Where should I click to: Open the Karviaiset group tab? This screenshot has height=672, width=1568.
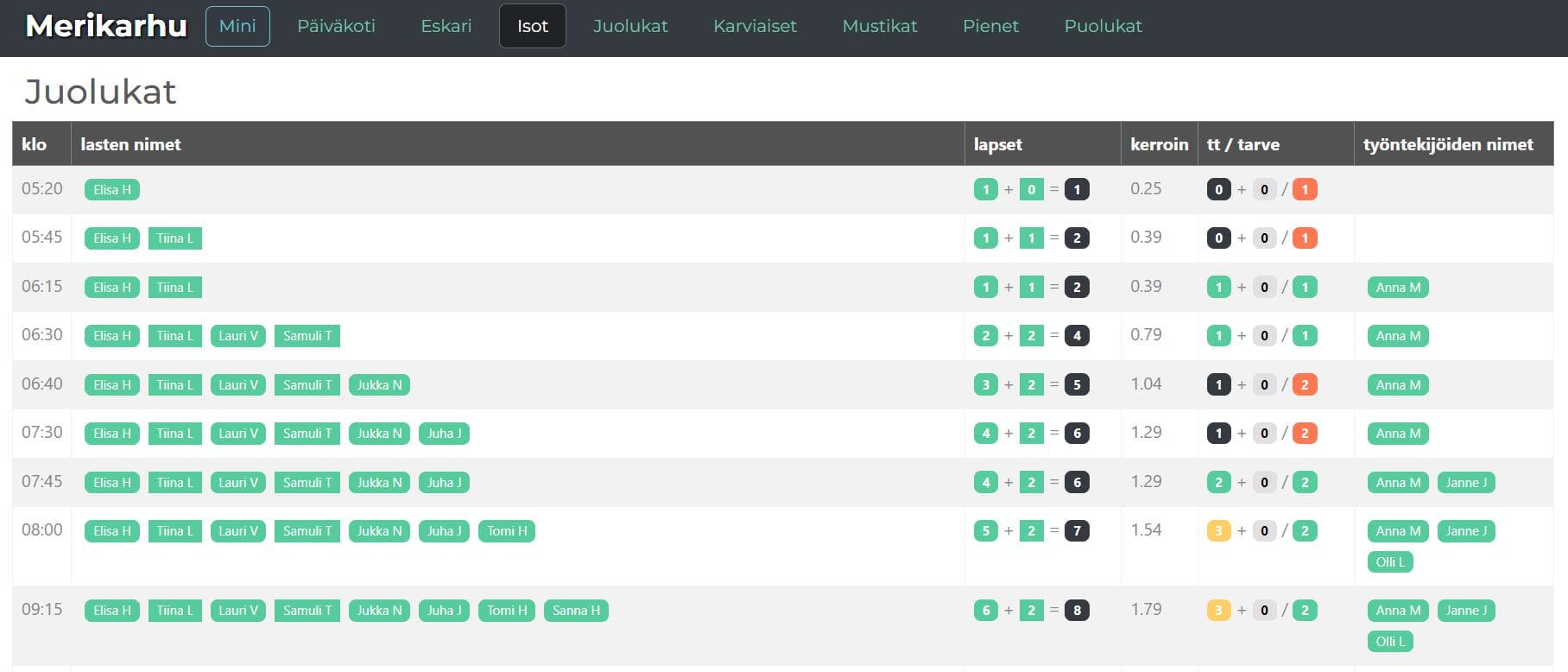click(755, 27)
